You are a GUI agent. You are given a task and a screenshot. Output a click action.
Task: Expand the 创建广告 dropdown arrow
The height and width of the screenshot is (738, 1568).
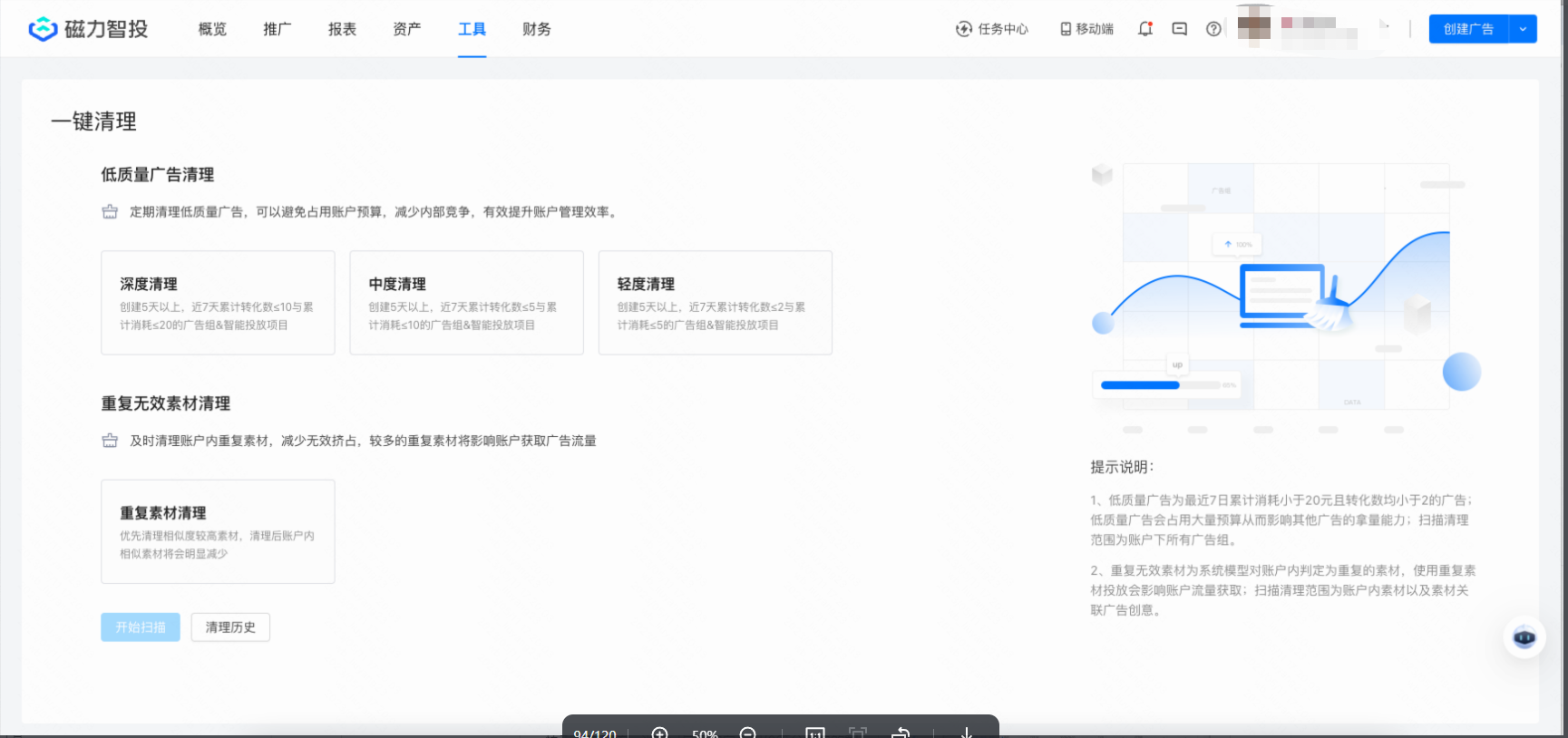point(1523,29)
